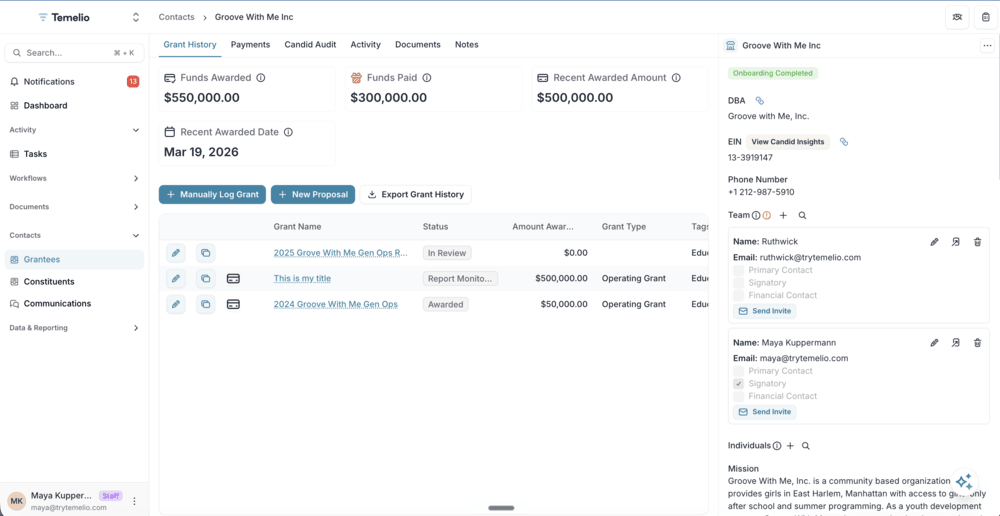Click Export Grant History button
The height and width of the screenshot is (516, 1000).
click(416, 195)
